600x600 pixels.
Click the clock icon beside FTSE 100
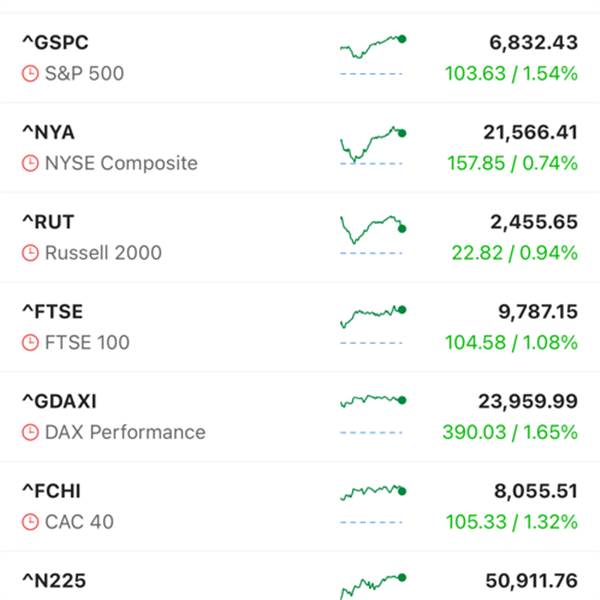31,343
